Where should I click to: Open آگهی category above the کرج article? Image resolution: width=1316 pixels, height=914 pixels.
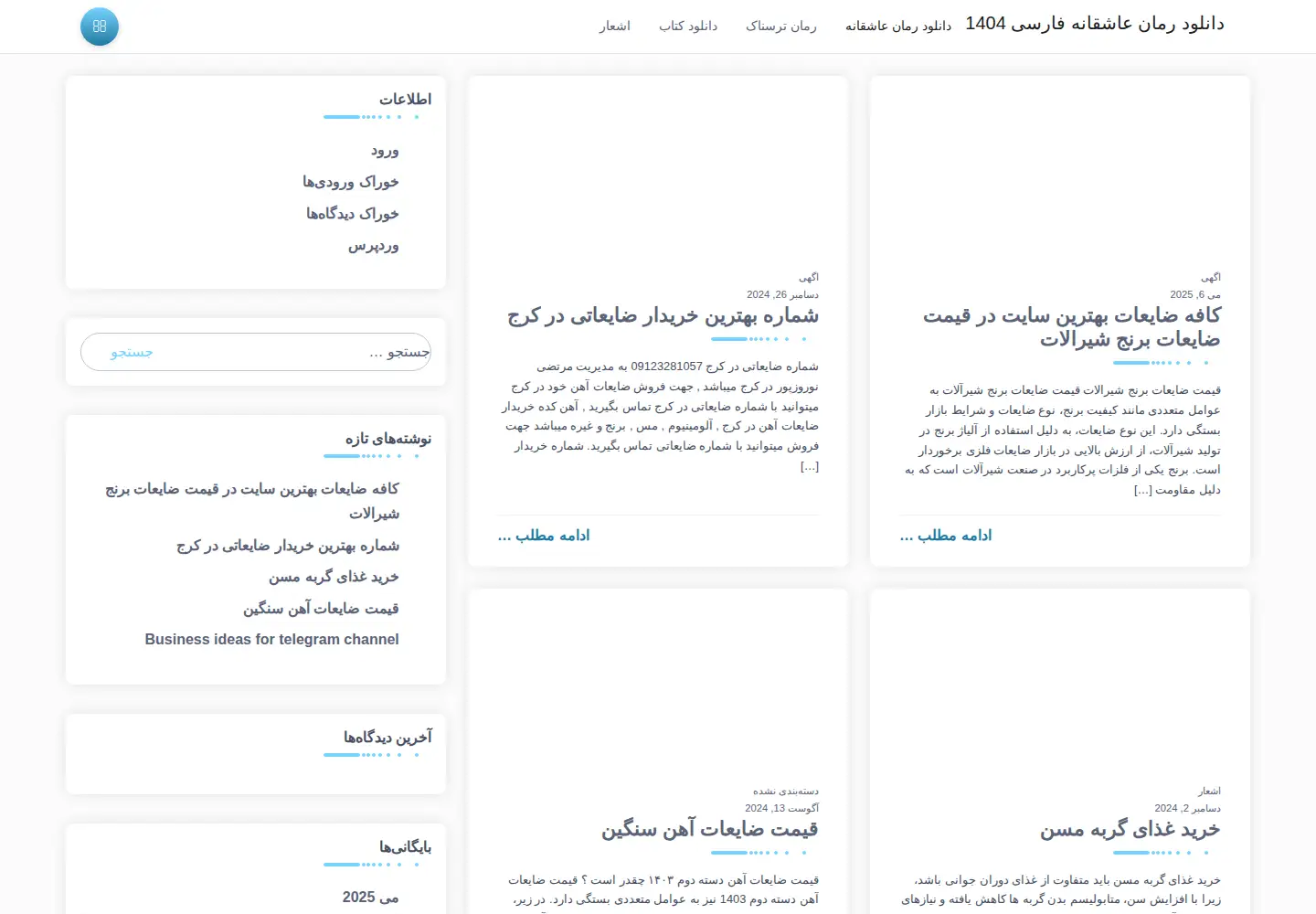(x=809, y=277)
